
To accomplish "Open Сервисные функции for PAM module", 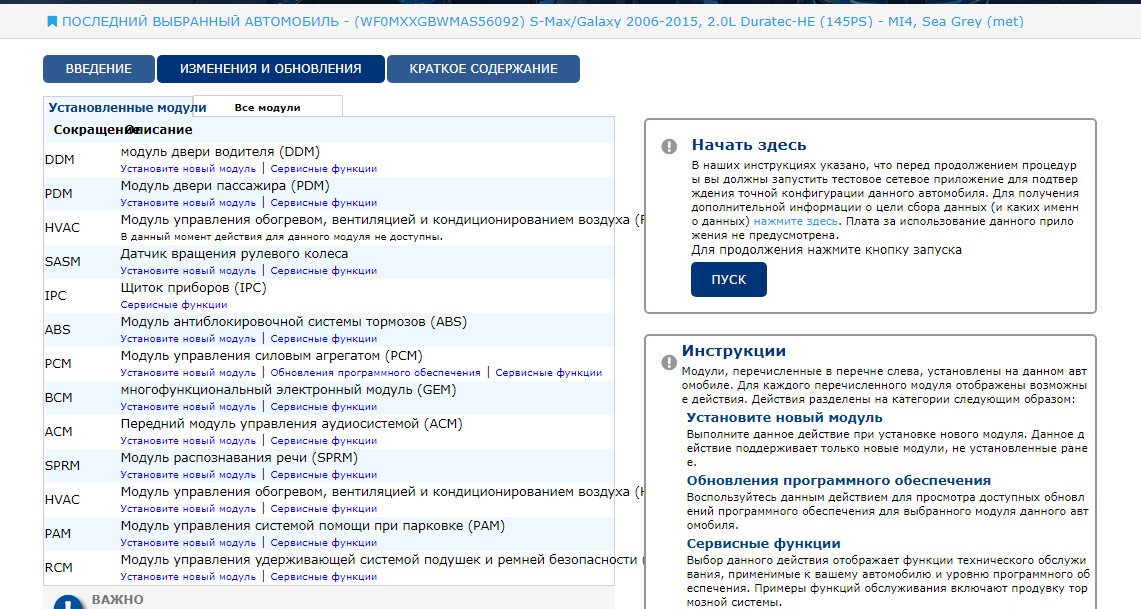I will tap(323, 543).
